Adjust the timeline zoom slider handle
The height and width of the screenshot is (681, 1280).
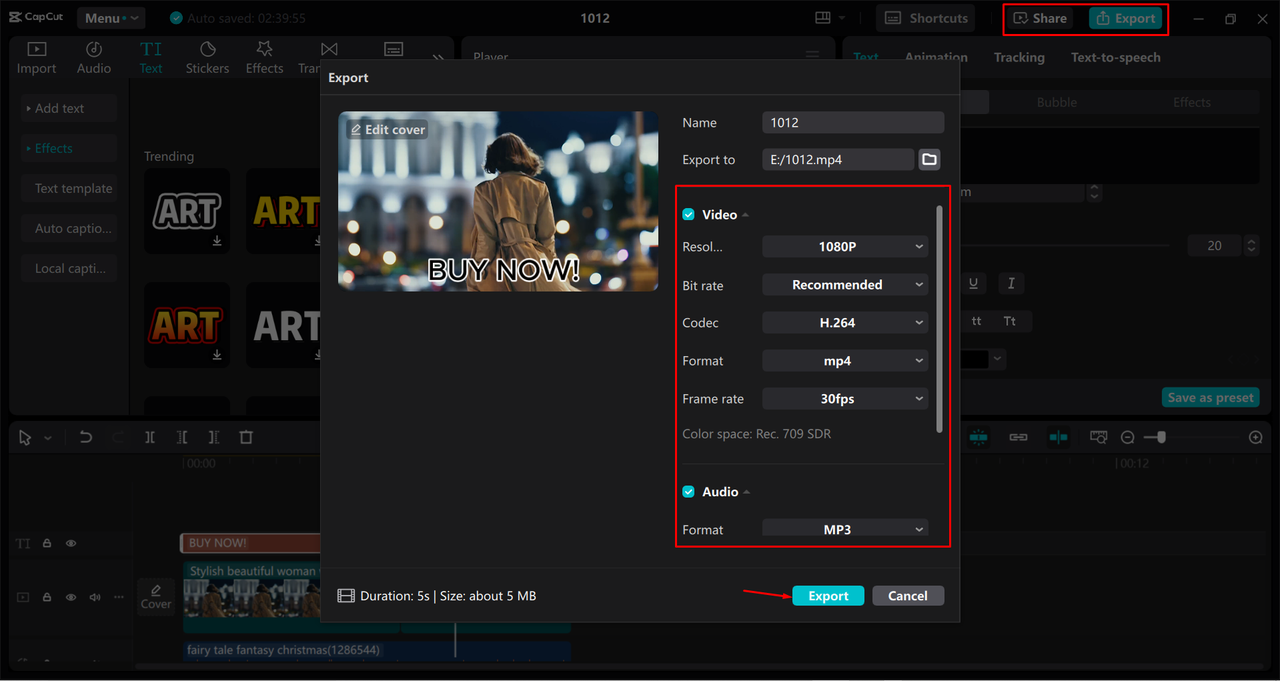pos(1160,437)
